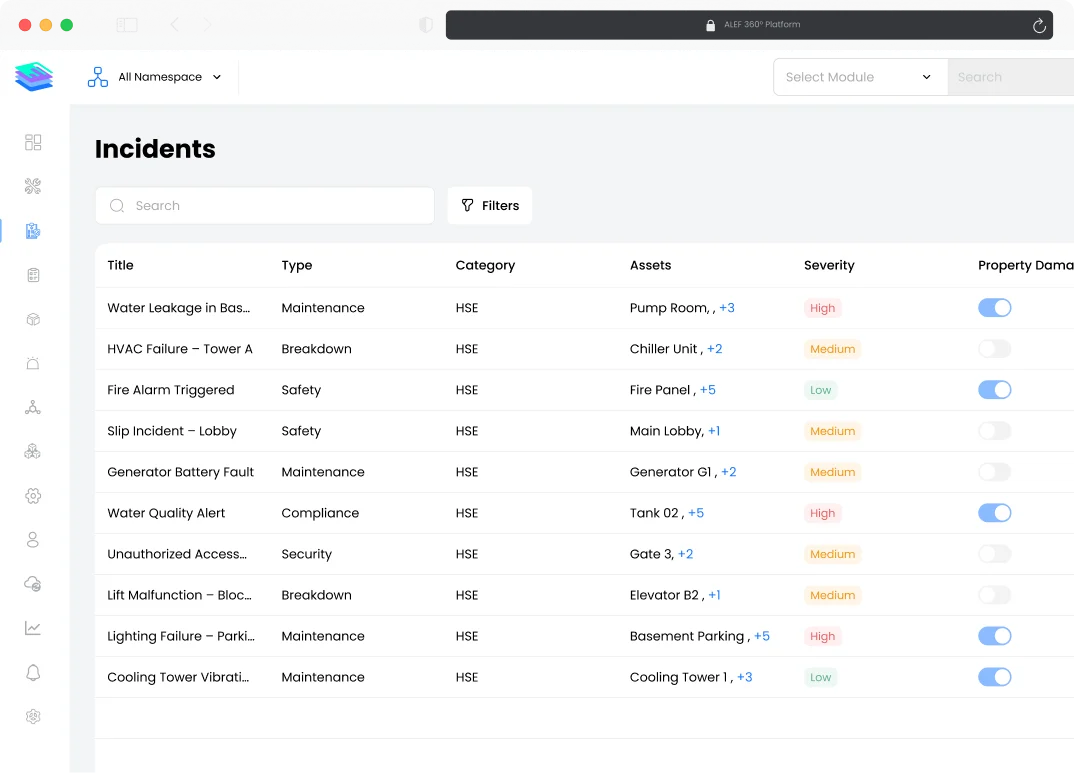Open the alarm siren icon in sidebar
Screen dimensions: 1074x773
(33, 363)
